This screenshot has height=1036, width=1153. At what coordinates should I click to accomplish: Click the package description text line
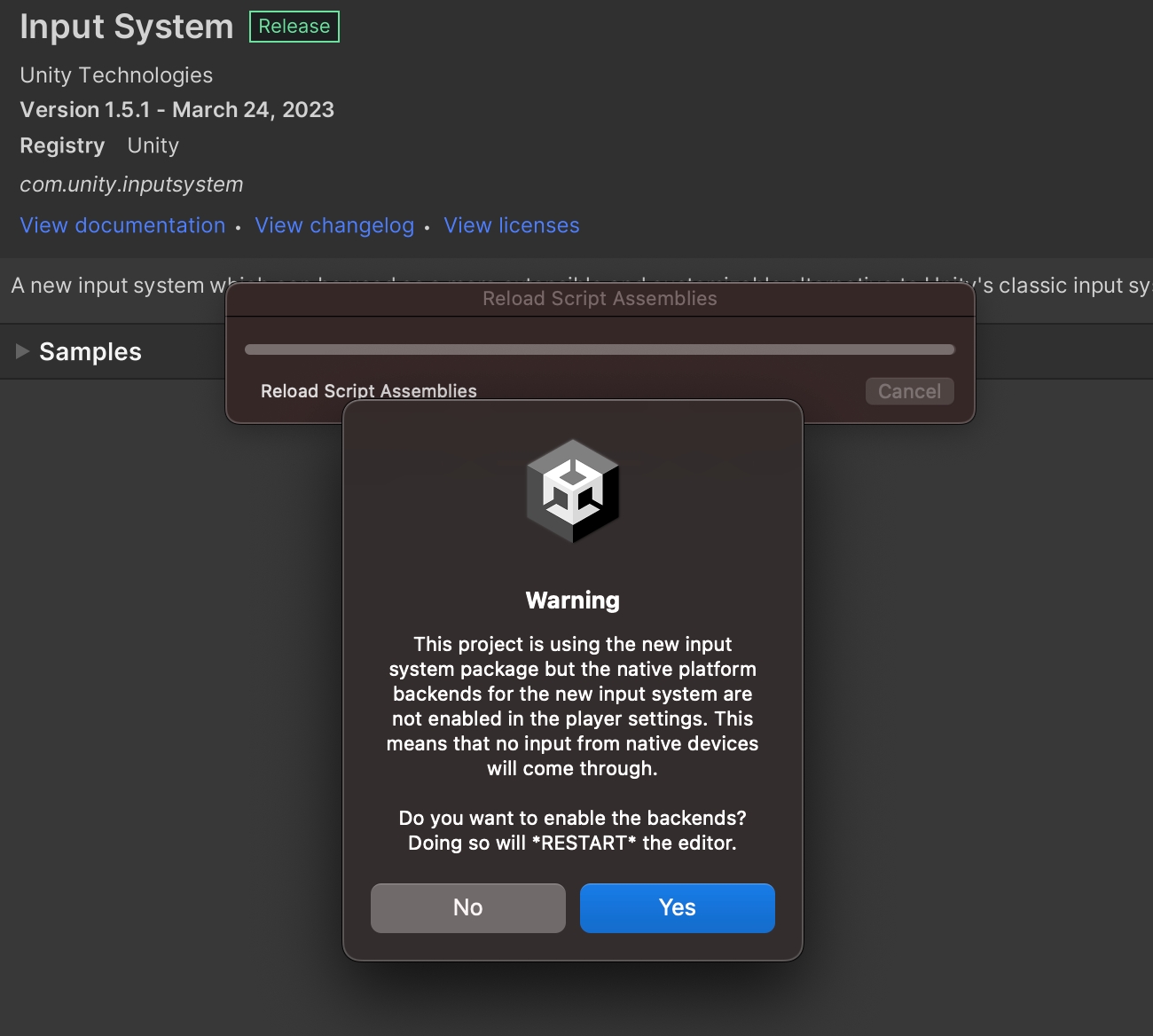581,286
